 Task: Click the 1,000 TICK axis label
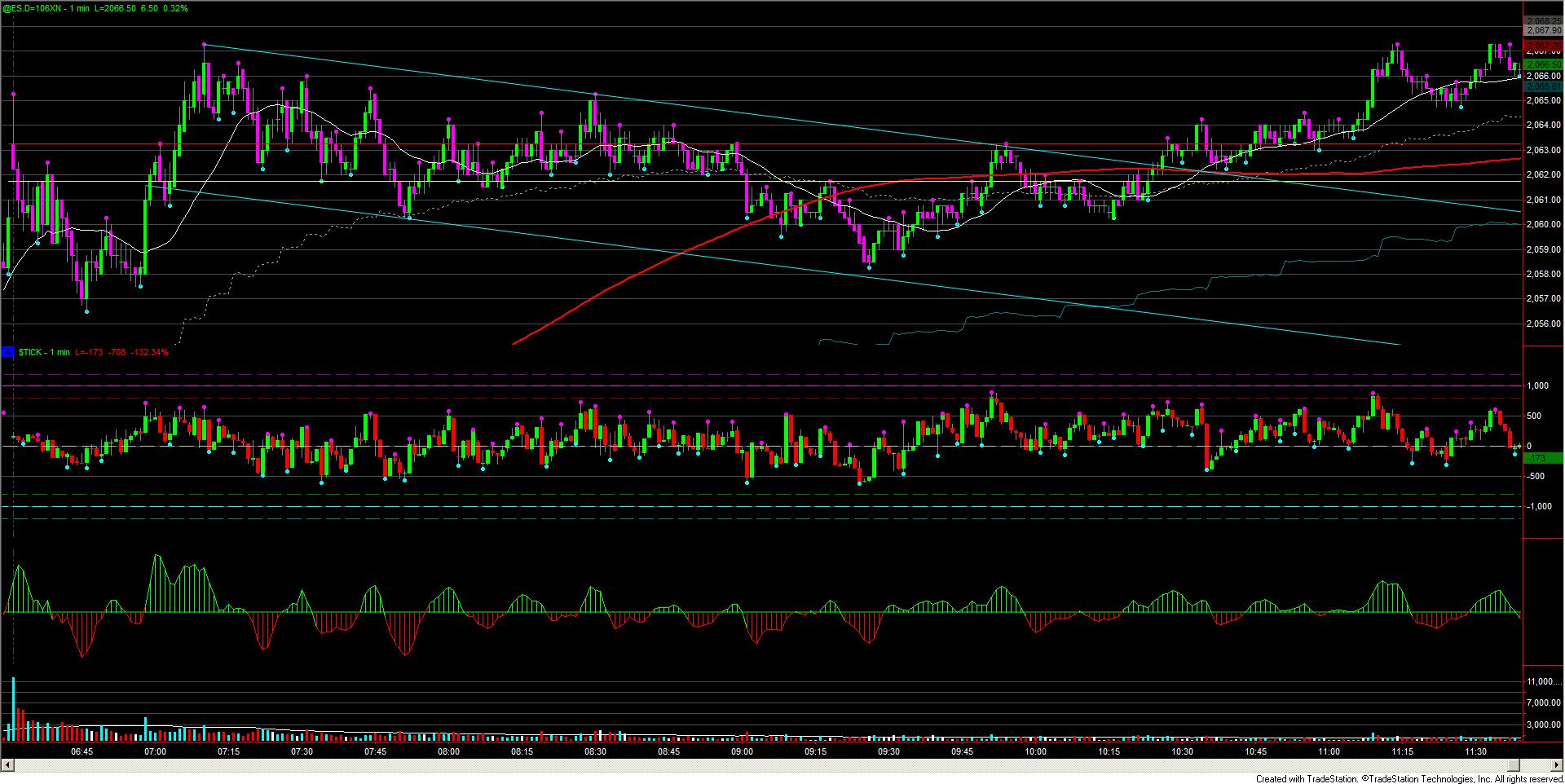1539,385
